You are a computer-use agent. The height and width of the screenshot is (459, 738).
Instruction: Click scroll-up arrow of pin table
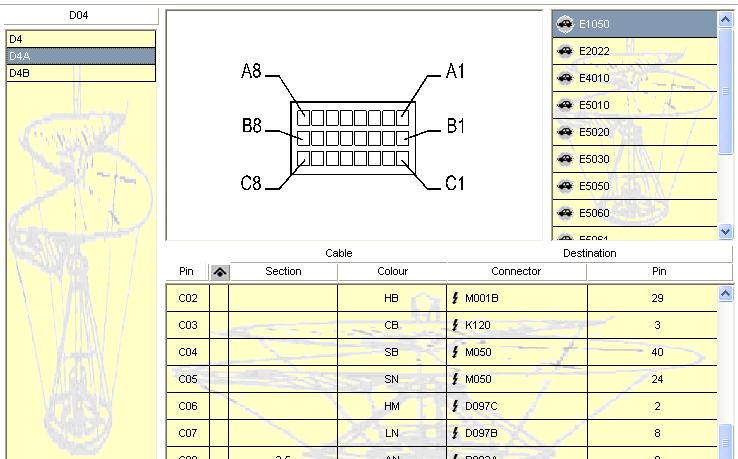pos(725,294)
